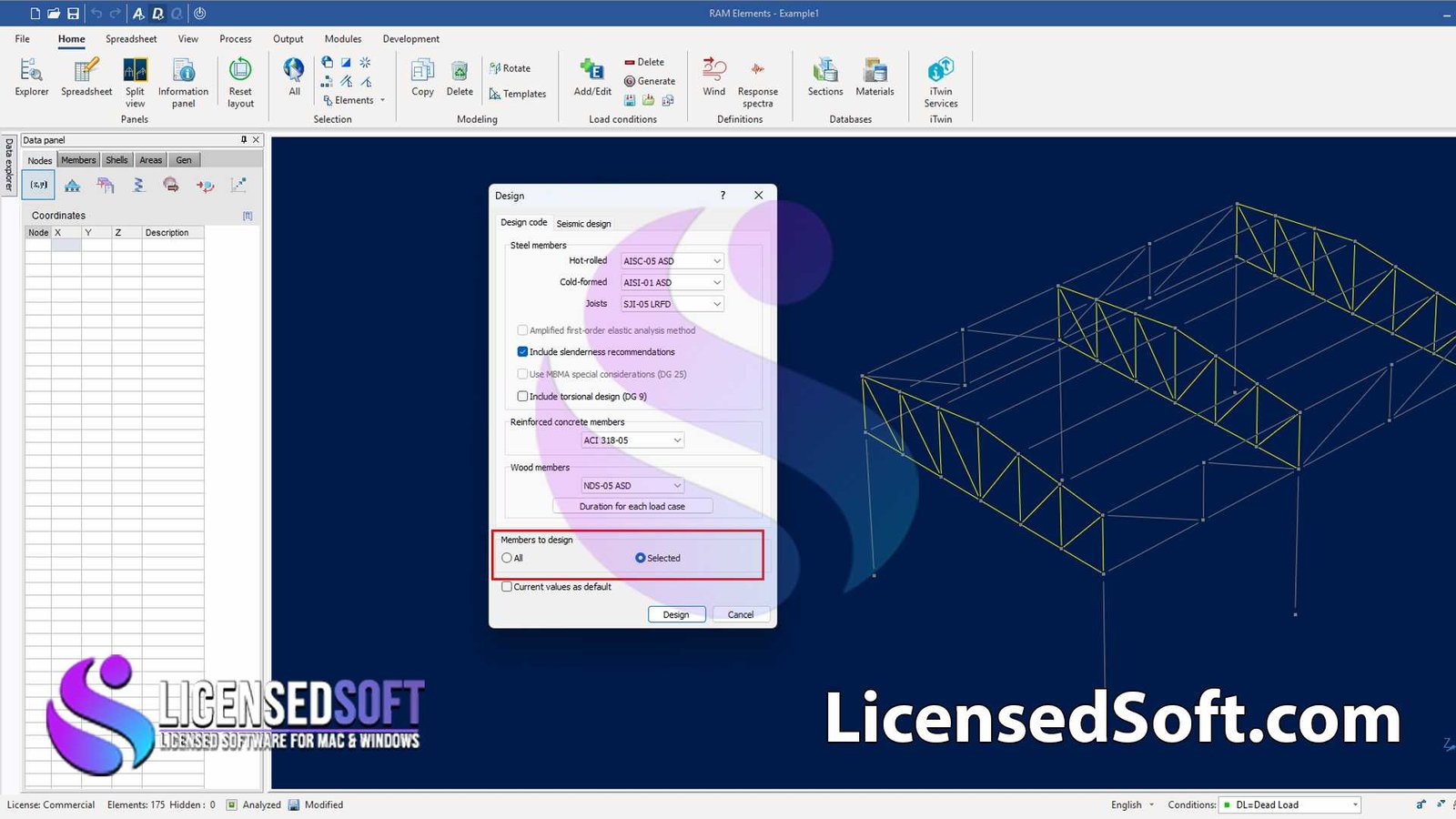Cancel the Design dialog
Viewport: 1456px width, 819px height.
741,614
